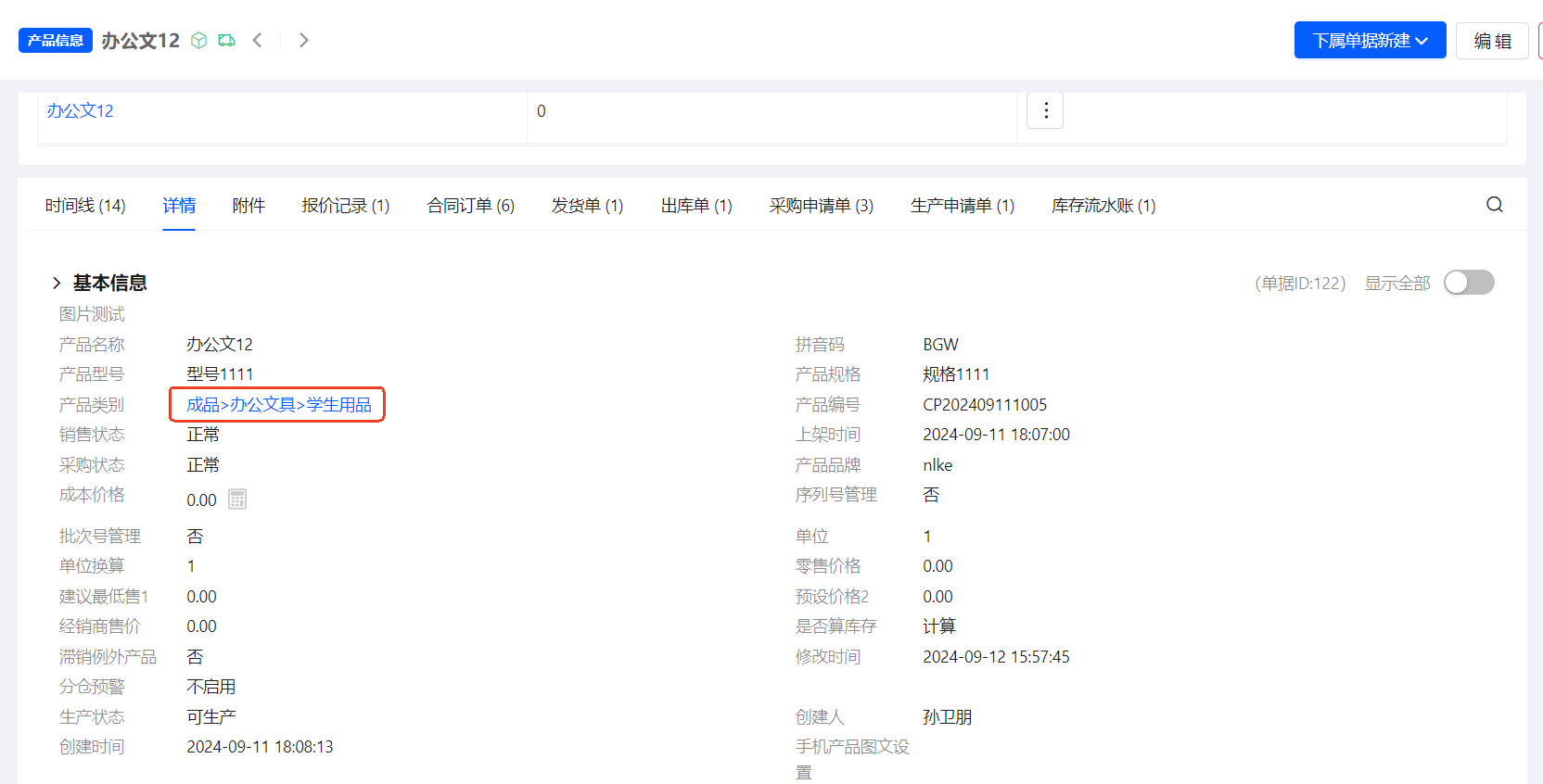Click the 生产状态 value 可生产
1543x784 pixels.
211,717
